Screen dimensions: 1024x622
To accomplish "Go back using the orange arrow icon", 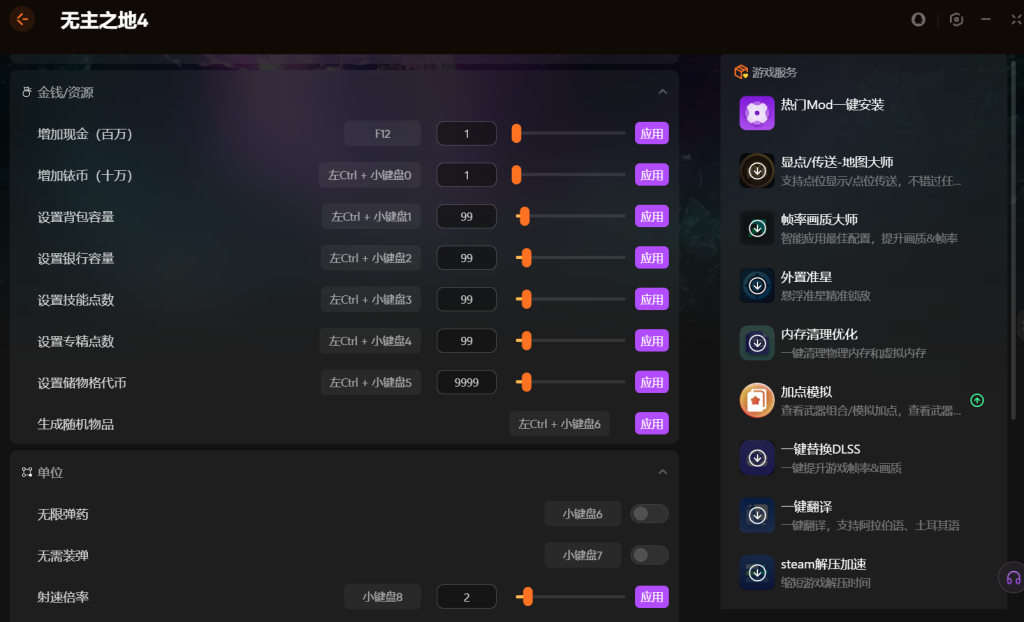I will click(22, 20).
